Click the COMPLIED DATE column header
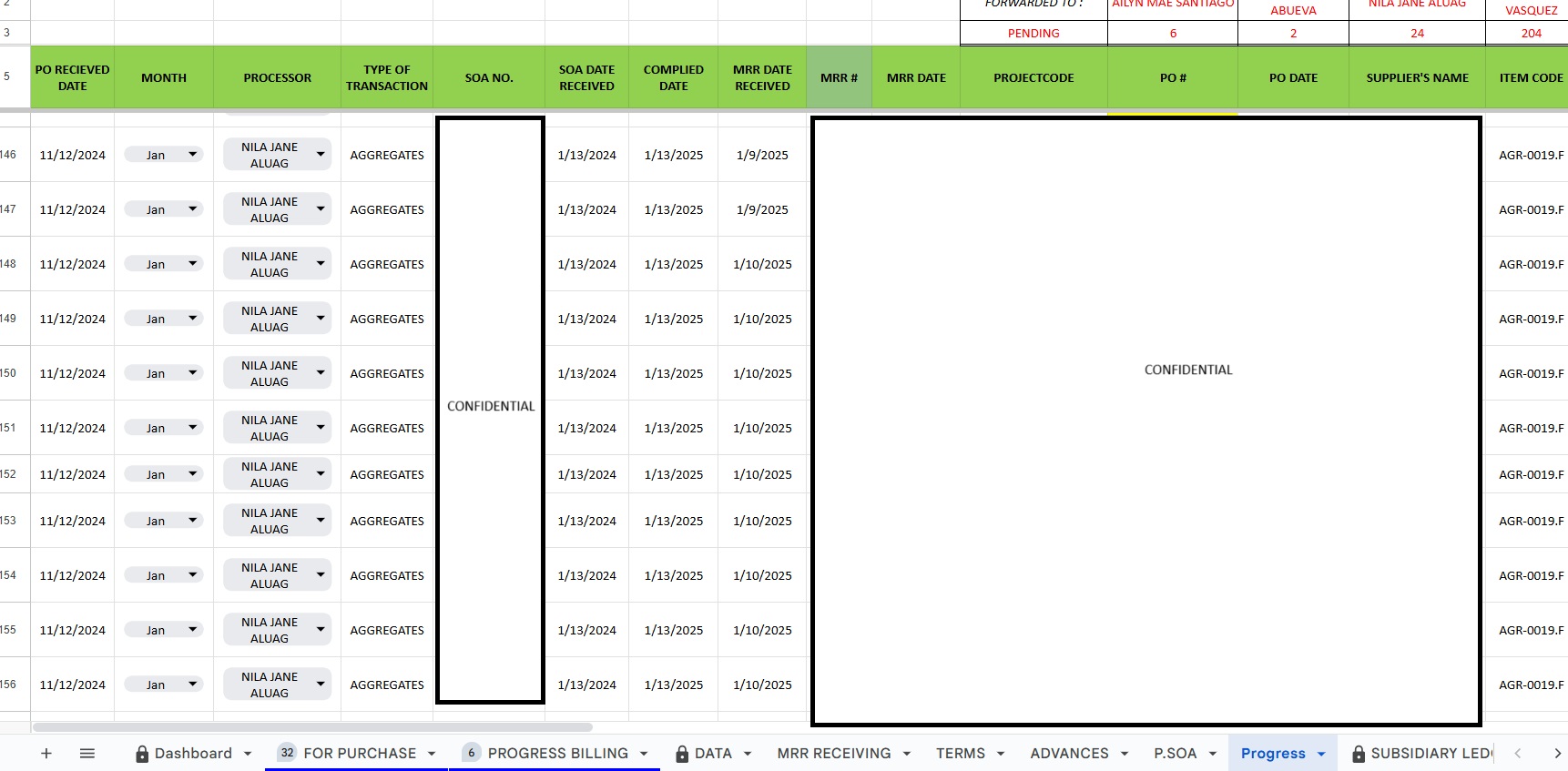The height and width of the screenshot is (771, 1568). pyautogui.click(x=674, y=77)
